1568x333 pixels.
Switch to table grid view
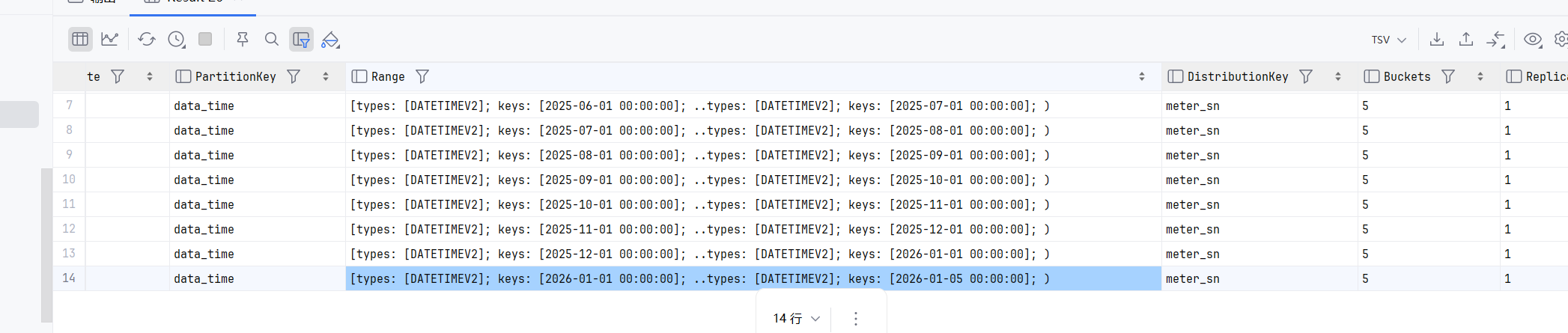click(x=80, y=39)
